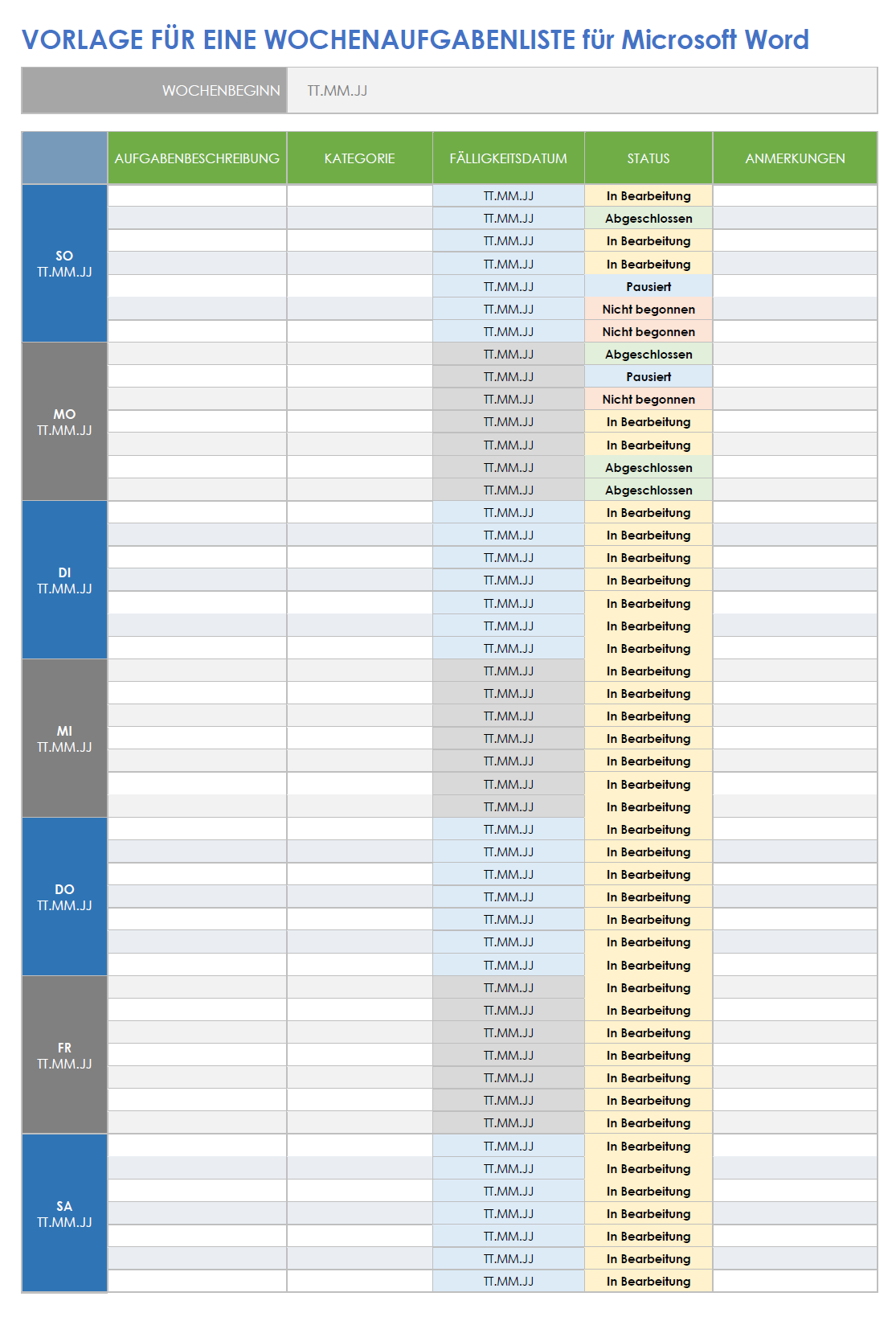Click the FÄLLIGKEITSDATUM column header
896x1317 pixels.
508,158
